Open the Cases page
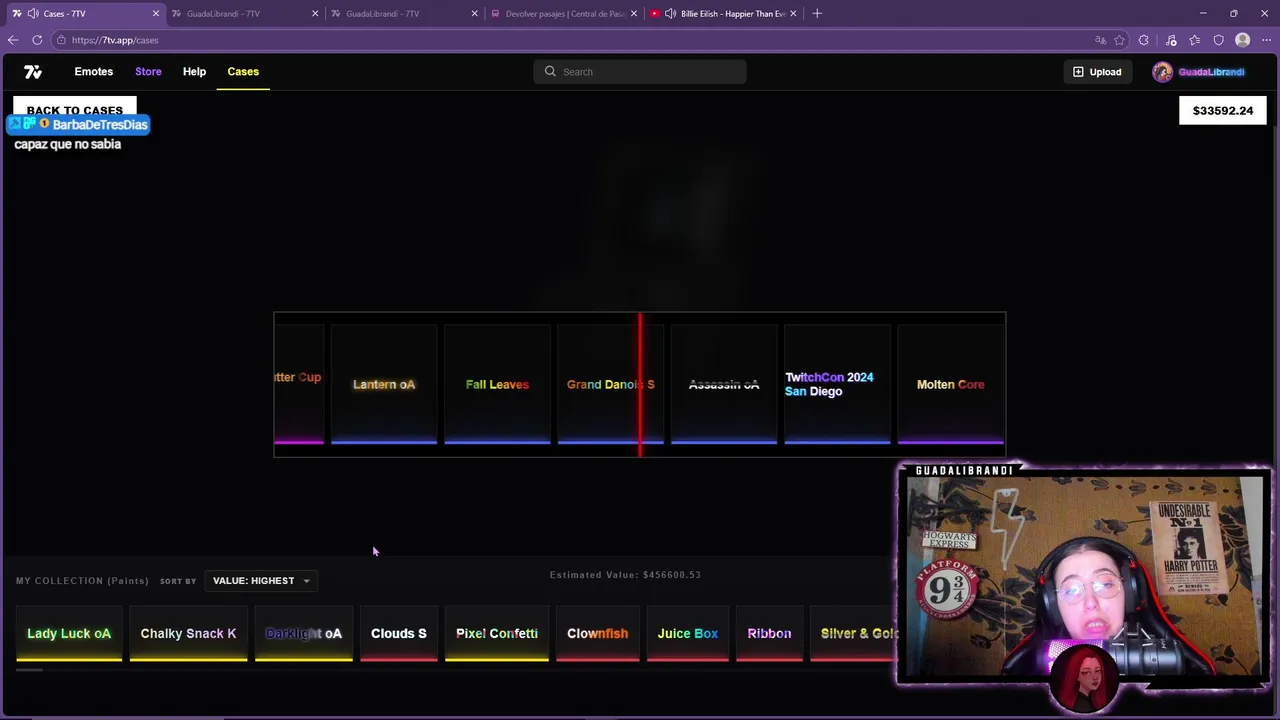Screen dimensions: 1280x720 pos(243,72)
